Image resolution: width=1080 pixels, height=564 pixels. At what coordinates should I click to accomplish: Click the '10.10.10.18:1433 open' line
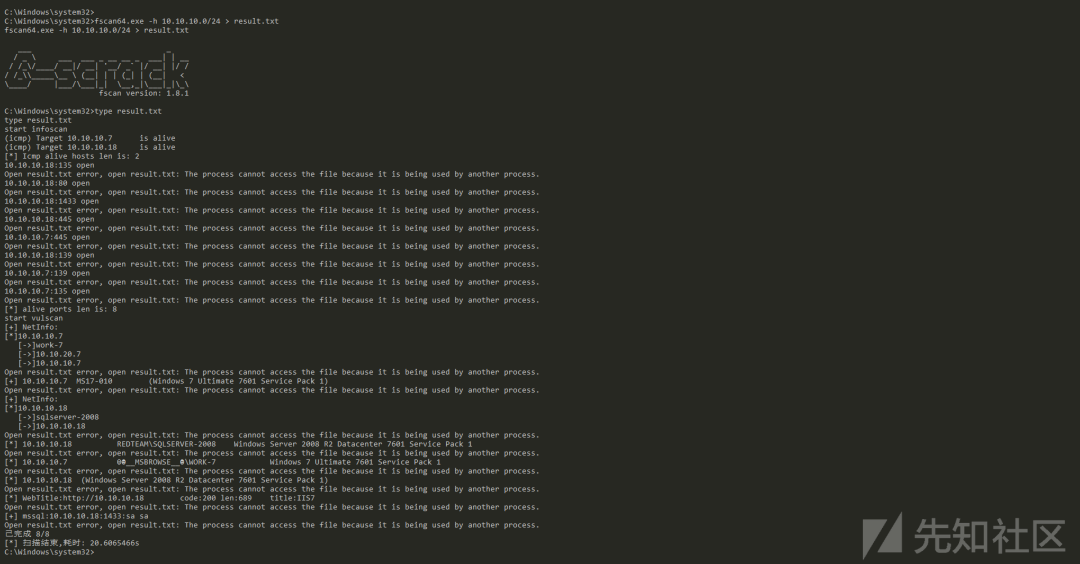[52, 201]
